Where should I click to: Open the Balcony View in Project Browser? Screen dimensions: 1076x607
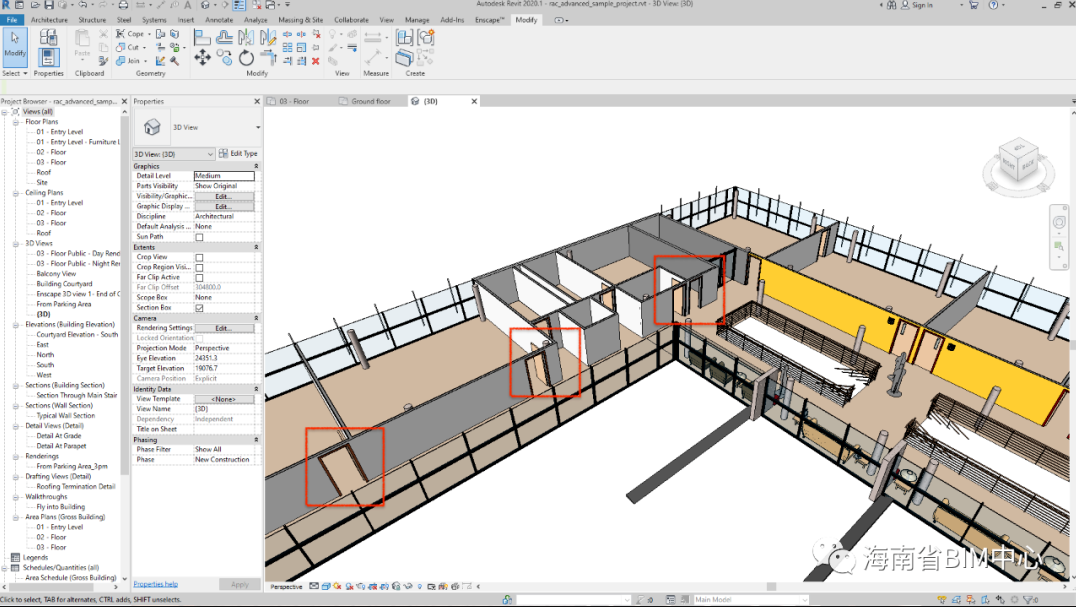point(56,274)
